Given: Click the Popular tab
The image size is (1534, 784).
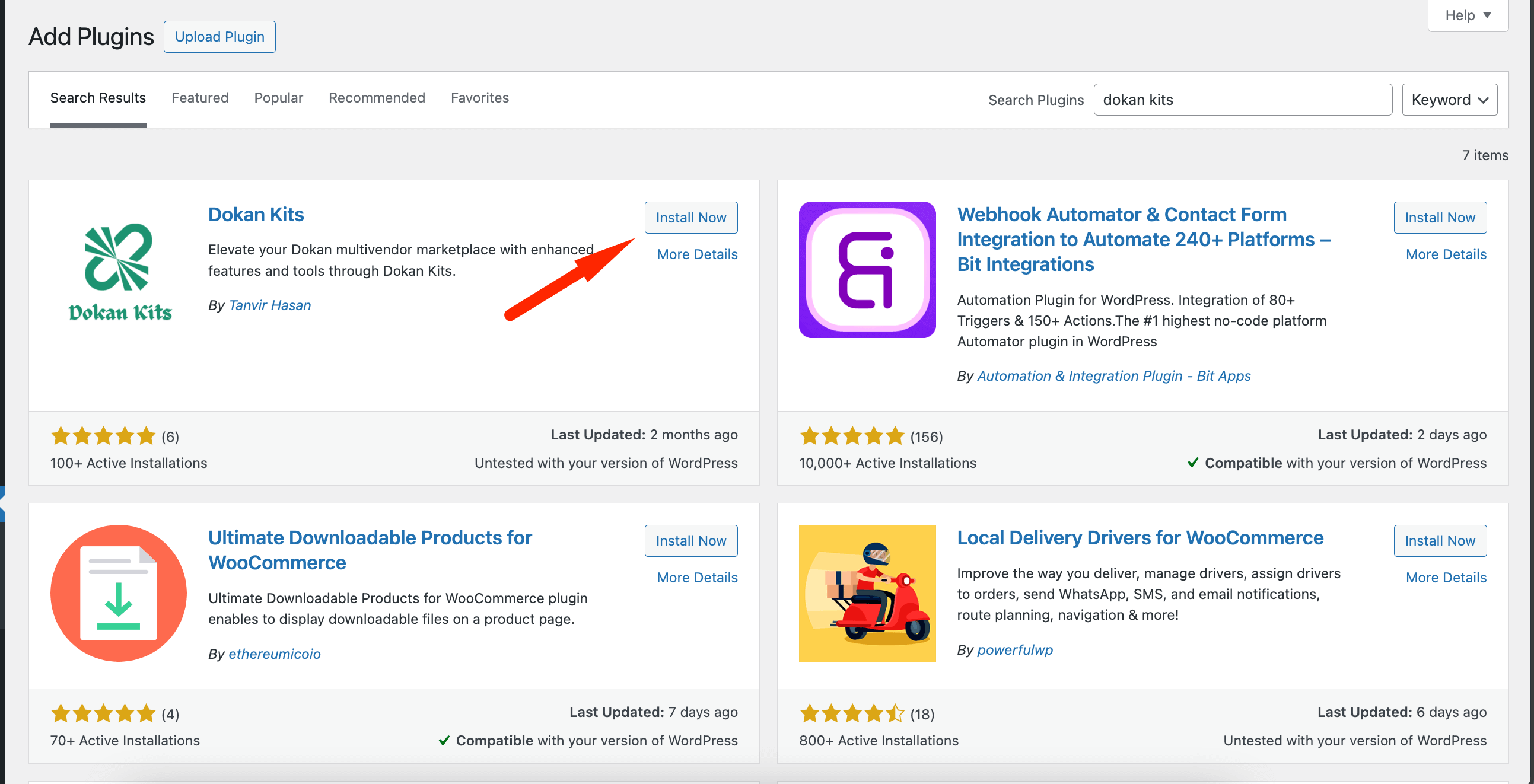Looking at the screenshot, I should pos(279,97).
